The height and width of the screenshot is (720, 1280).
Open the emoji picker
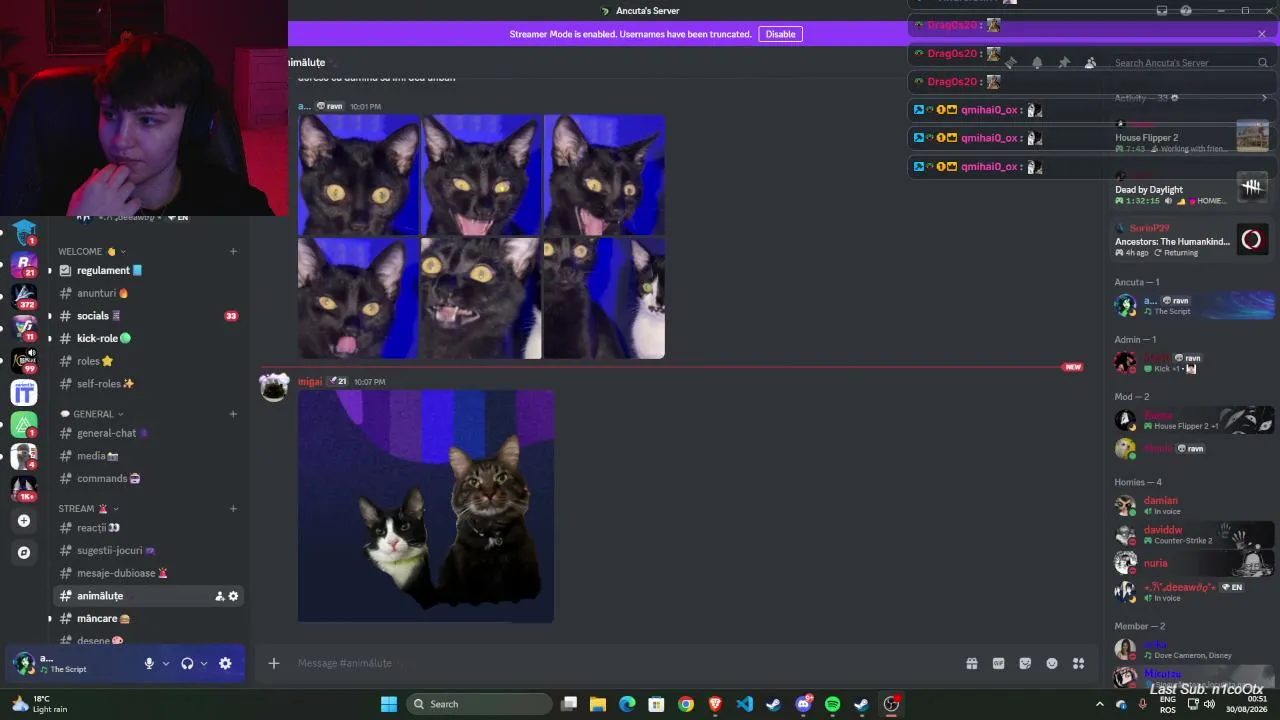(1052, 663)
